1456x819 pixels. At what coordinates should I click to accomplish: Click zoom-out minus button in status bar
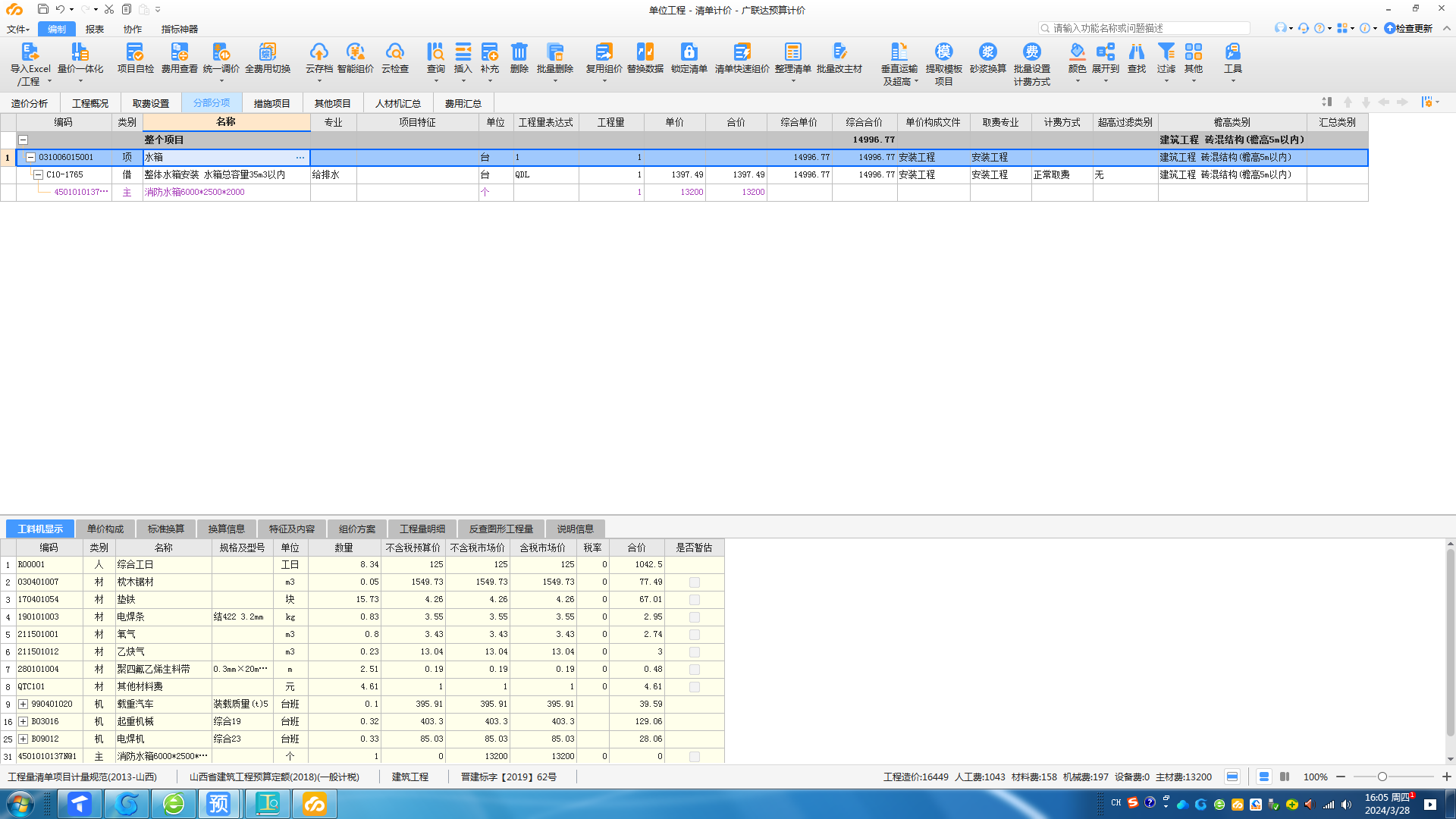point(1341,777)
